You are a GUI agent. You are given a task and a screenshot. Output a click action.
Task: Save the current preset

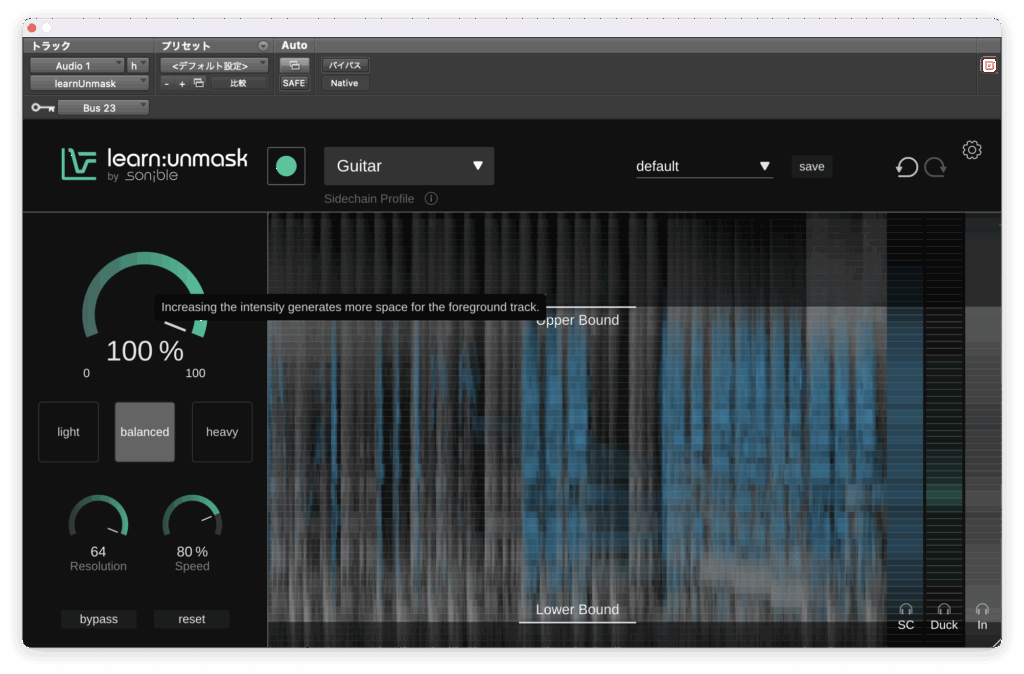[x=812, y=167]
